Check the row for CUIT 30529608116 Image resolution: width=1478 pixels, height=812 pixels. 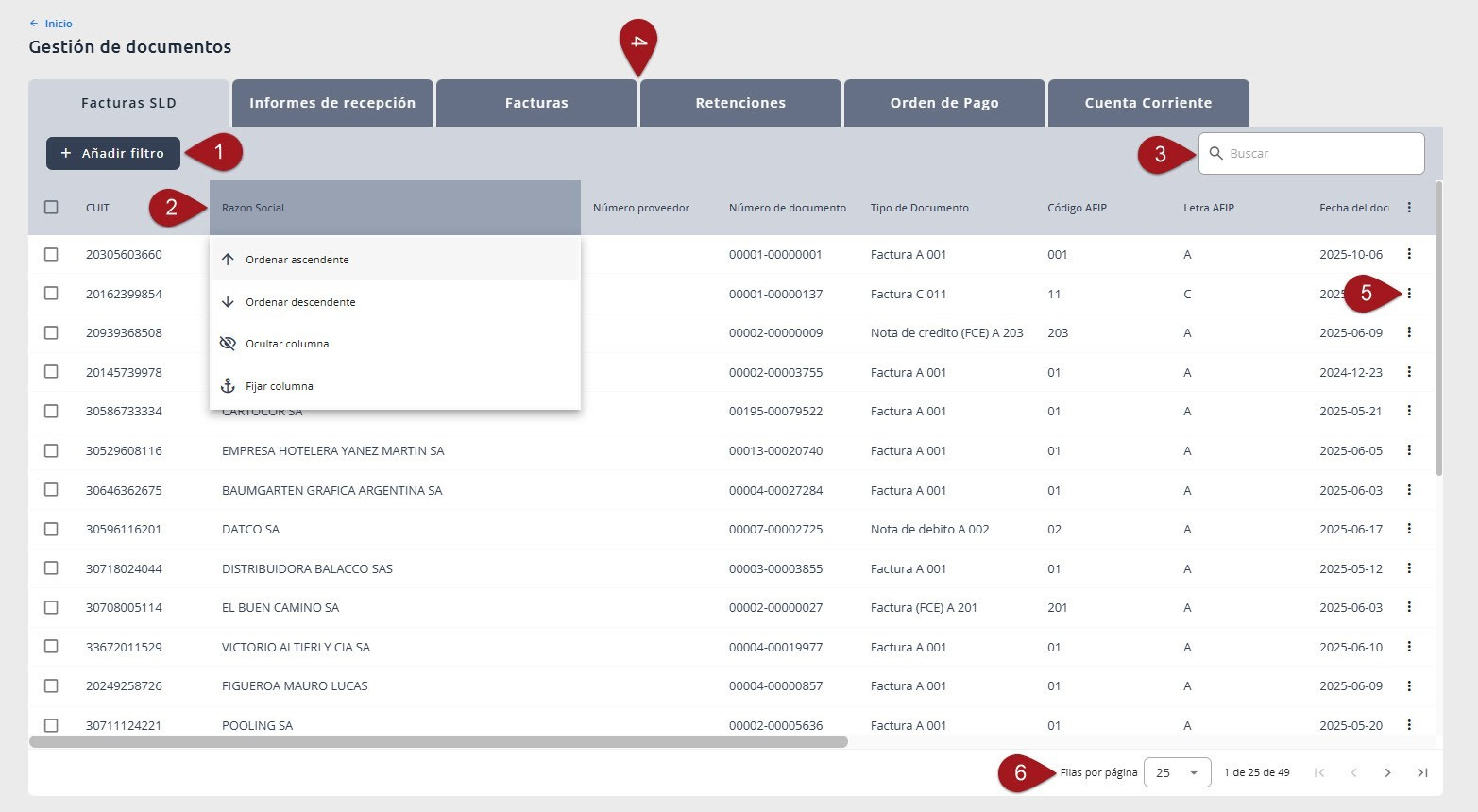click(x=51, y=450)
